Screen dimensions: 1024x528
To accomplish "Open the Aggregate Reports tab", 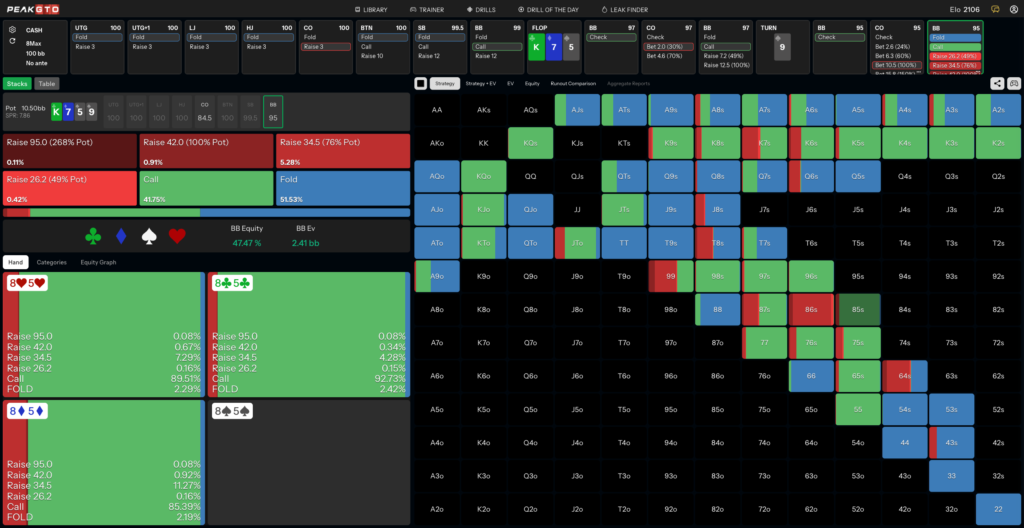I will 628,84.
